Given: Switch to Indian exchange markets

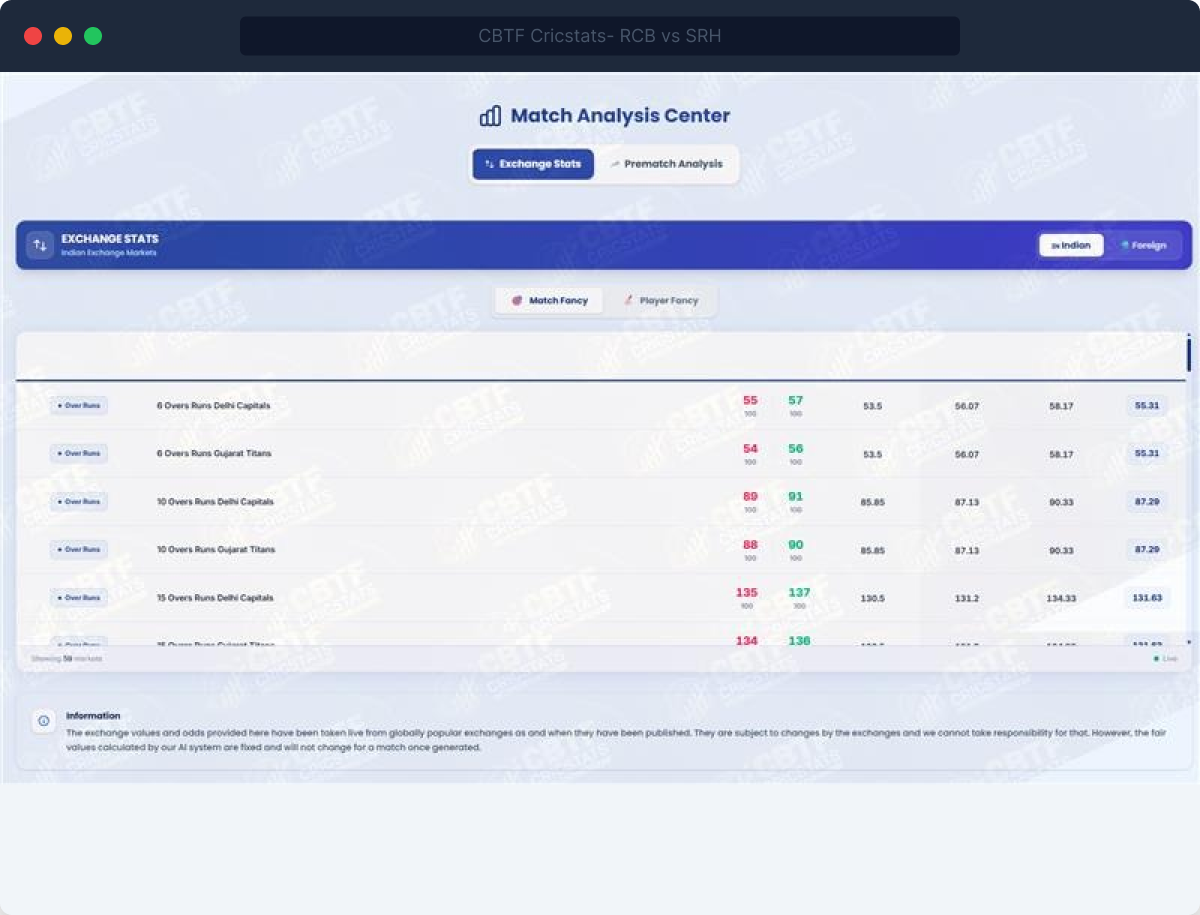Looking at the screenshot, I should tap(1071, 245).
